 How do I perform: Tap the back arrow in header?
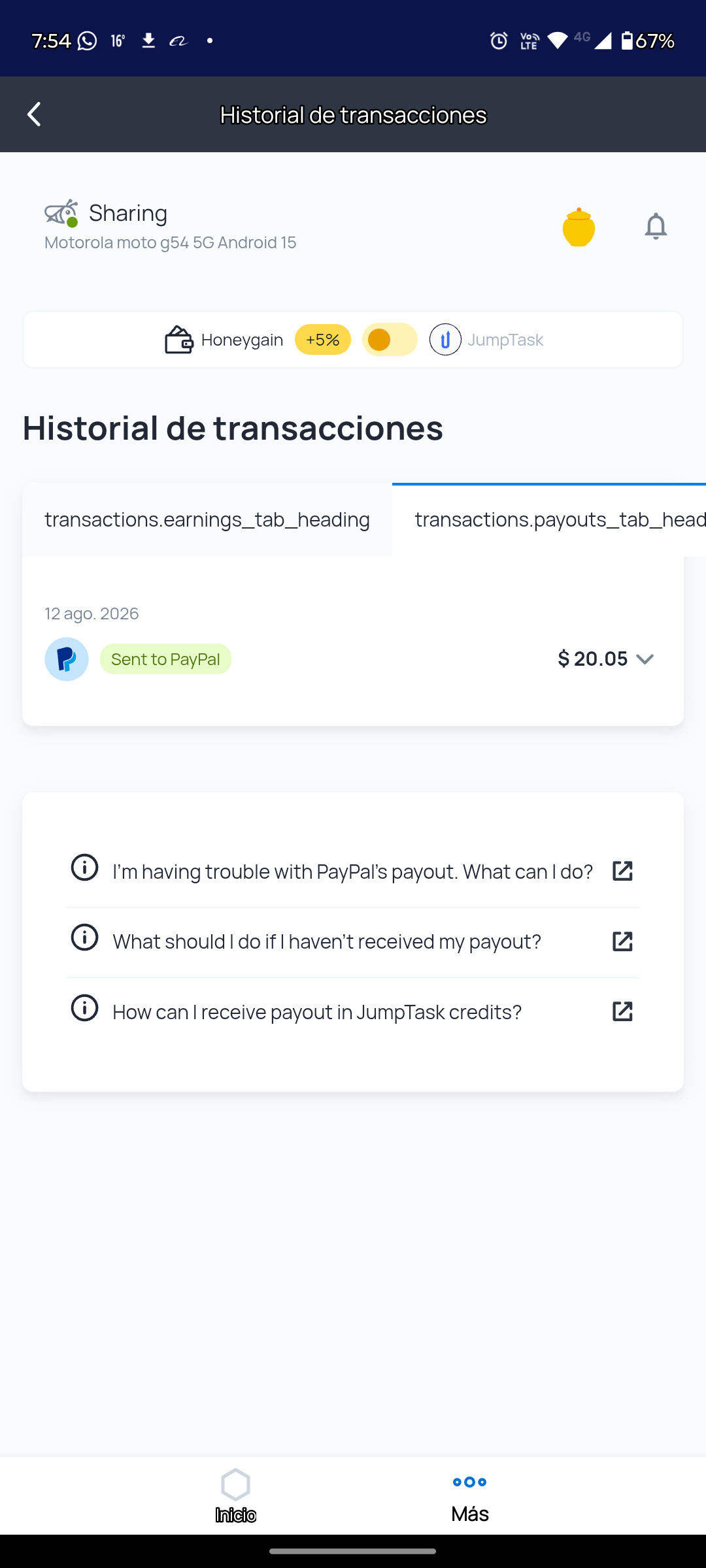(x=34, y=114)
